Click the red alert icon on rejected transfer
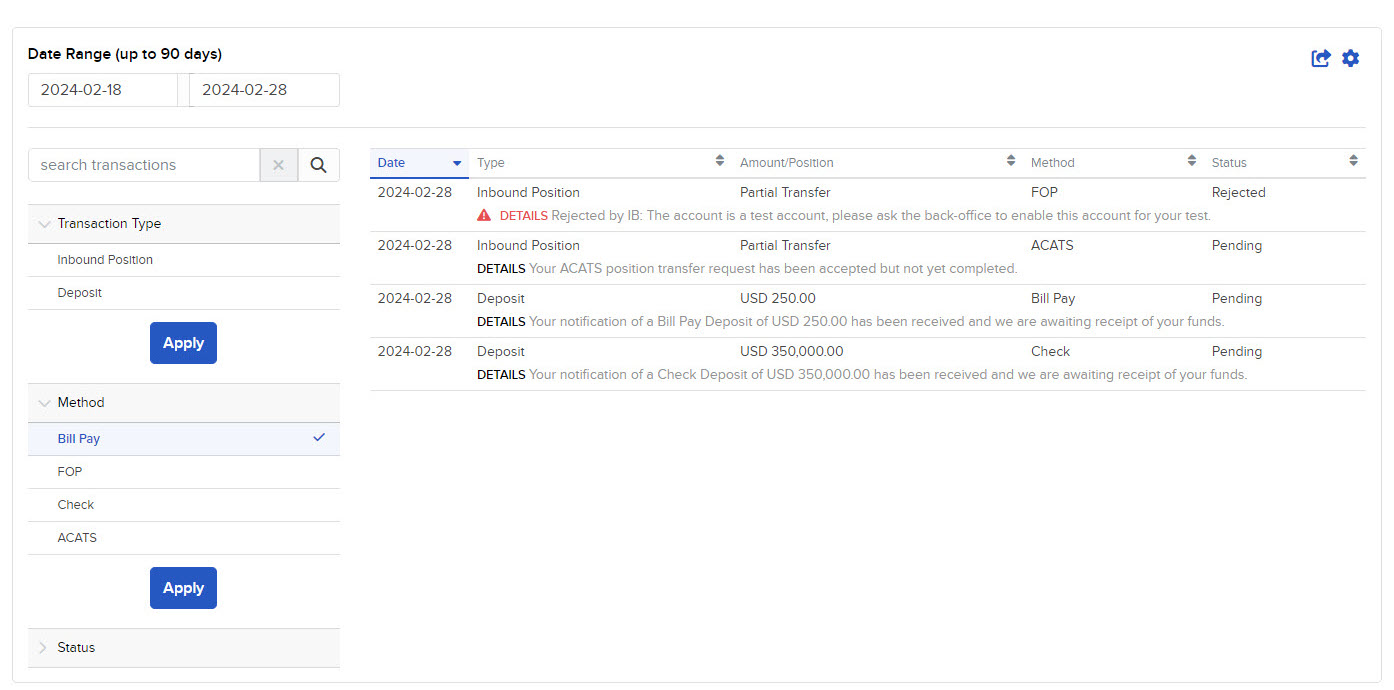 click(x=483, y=214)
